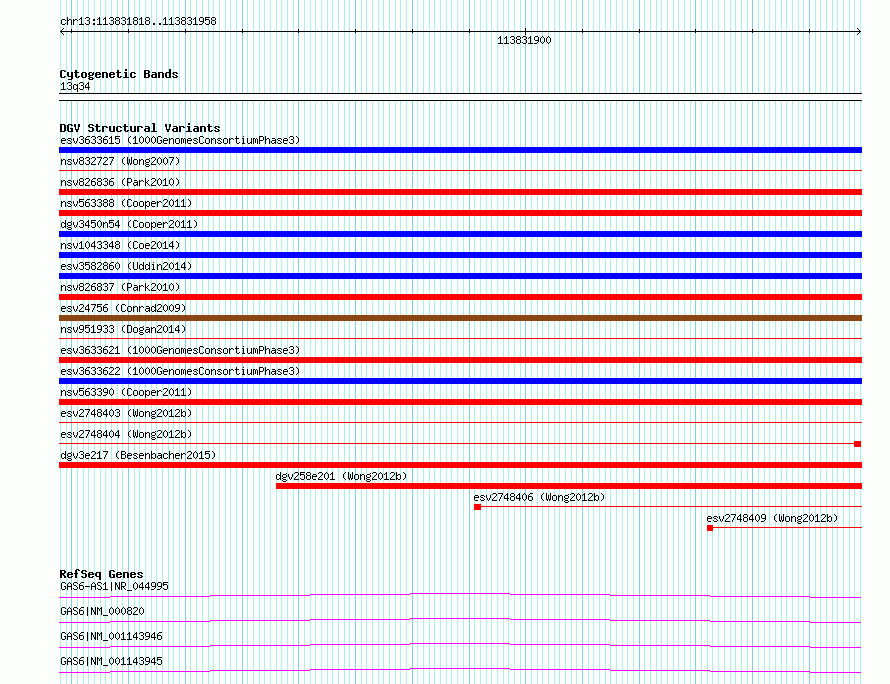Click the red bar under dgv3e217
Screen dimensions: 890x684
click(x=460, y=465)
